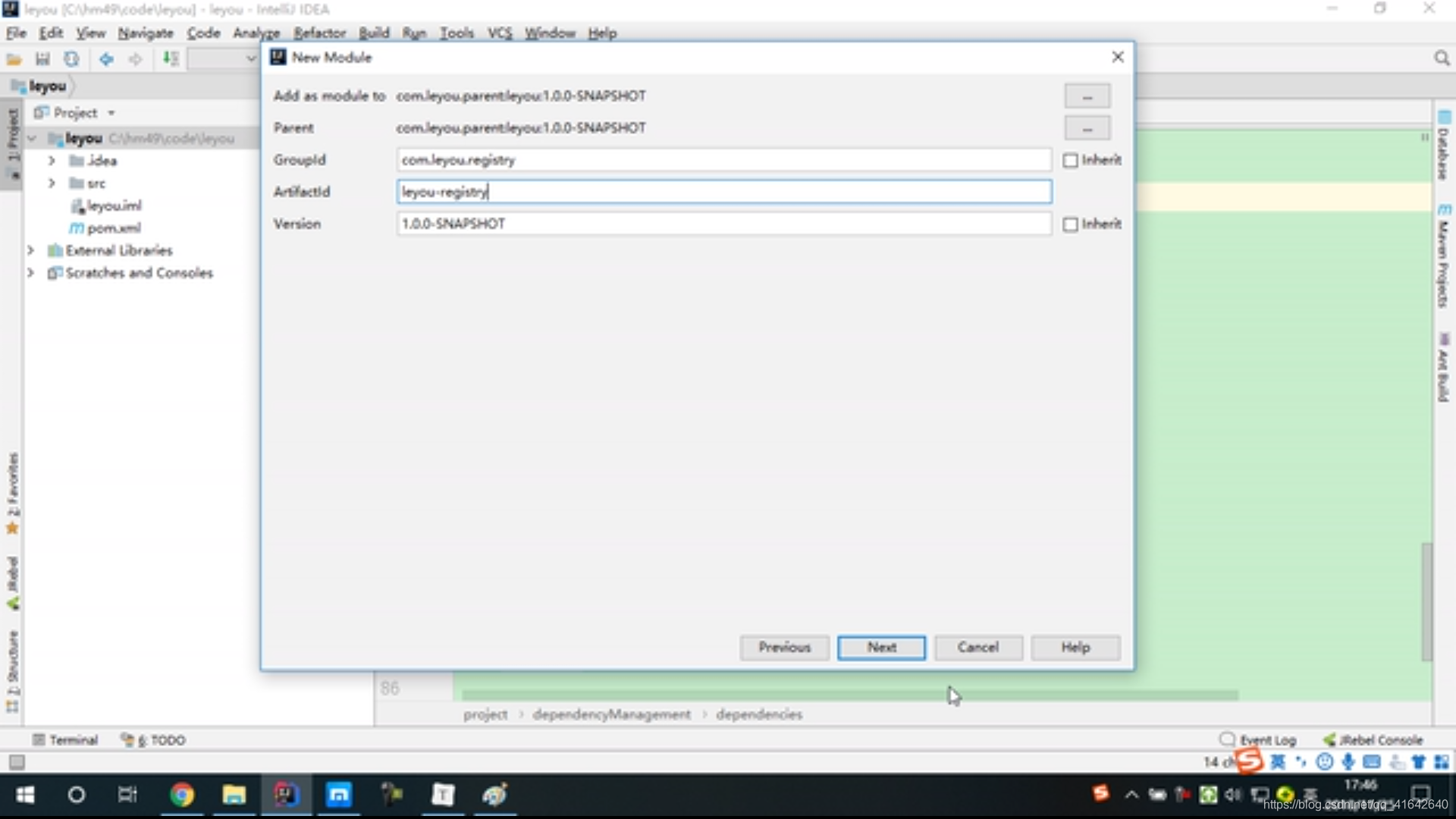Viewport: 1456px width, 819px height.
Task: Open the Structure side tab
Action: tap(12, 671)
